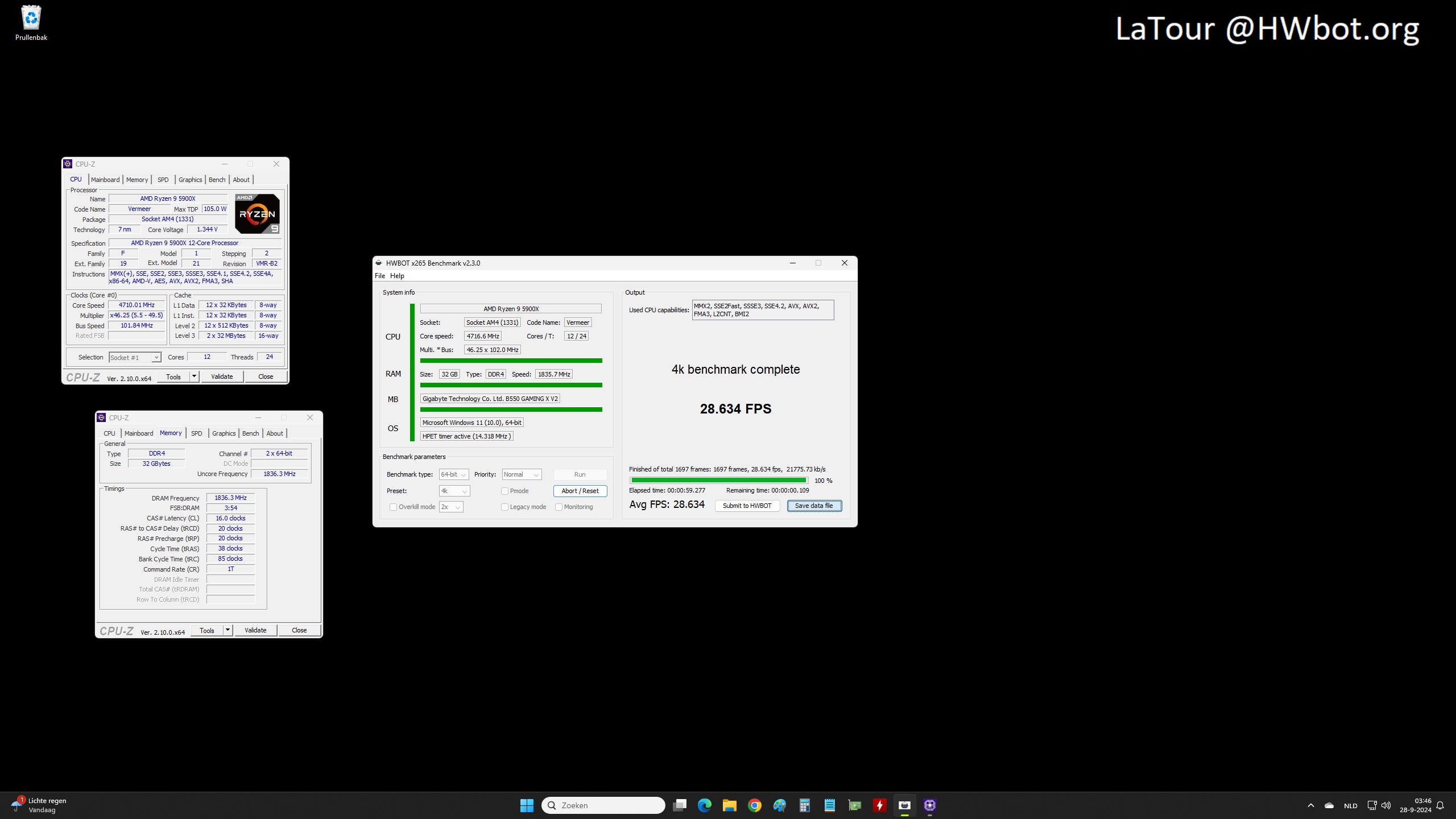This screenshot has width=1456, height=819.
Task: Open the Lichte regen weather widget
Action: (39, 805)
